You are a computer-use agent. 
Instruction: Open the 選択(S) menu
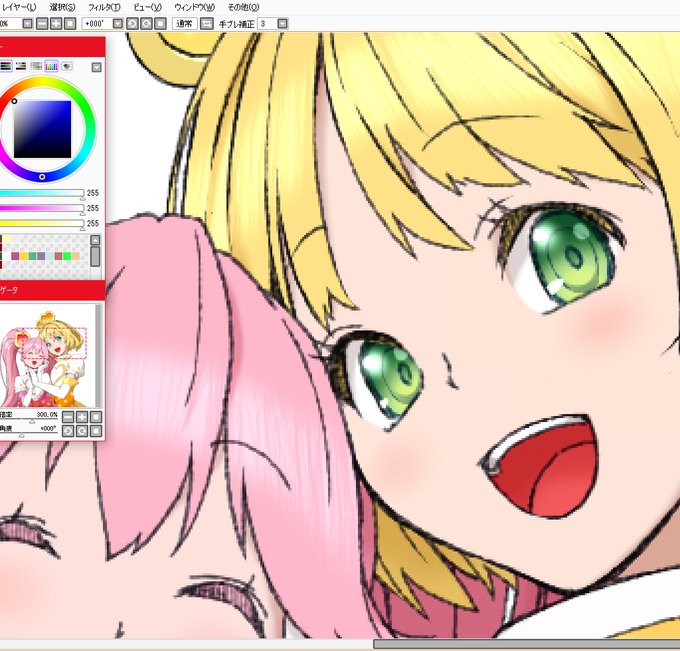pyautogui.click(x=62, y=7)
